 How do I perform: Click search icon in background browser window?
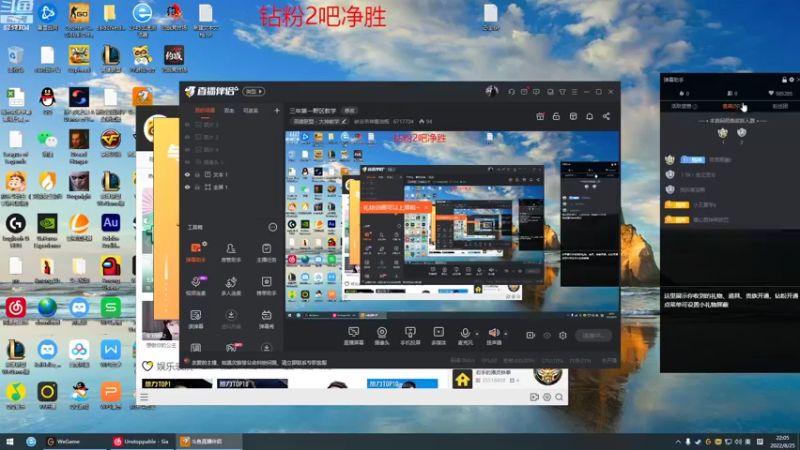pyautogui.click(x=559, y=397)
